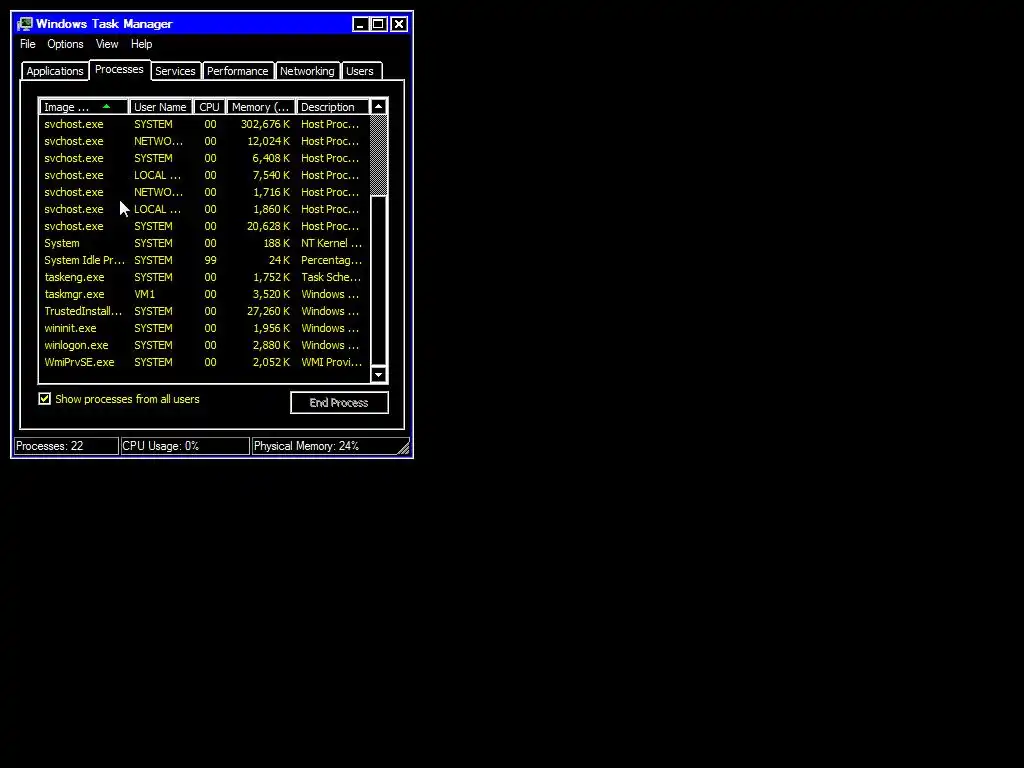Click the Task Manager title bar icon
1024x768 pixels.
pyautogui.click(x=25, y=24)
